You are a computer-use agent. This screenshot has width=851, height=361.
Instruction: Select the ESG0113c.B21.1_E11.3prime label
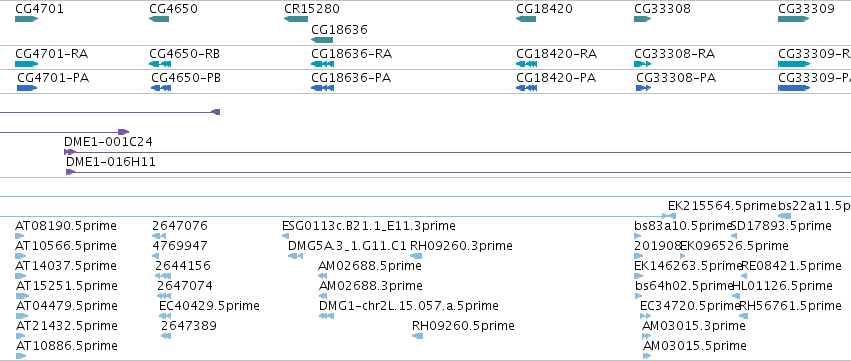coord(369,226)
